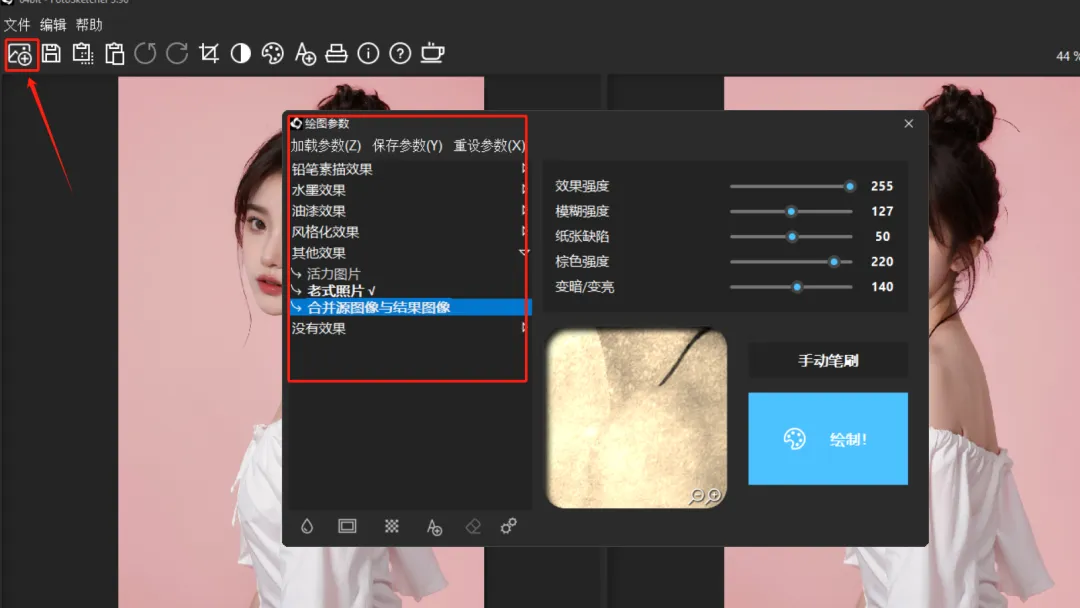Select the 活力图片 effect
This screenshot has height=608, width=1080.
pyautogui.click(x=333, y=273)
